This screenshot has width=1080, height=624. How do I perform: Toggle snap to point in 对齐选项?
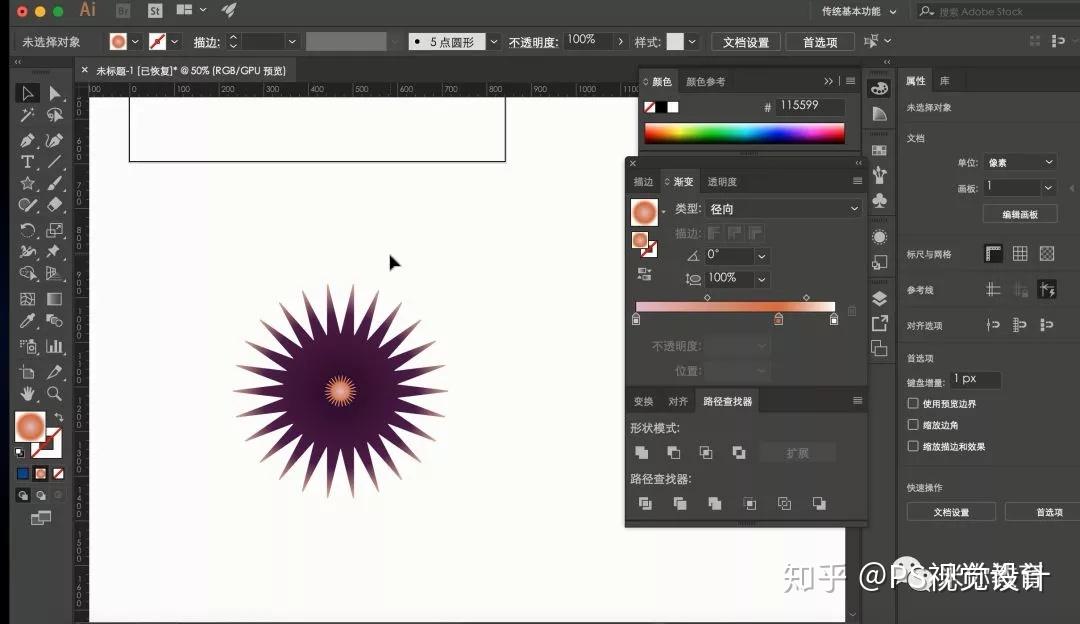[993, 324]
